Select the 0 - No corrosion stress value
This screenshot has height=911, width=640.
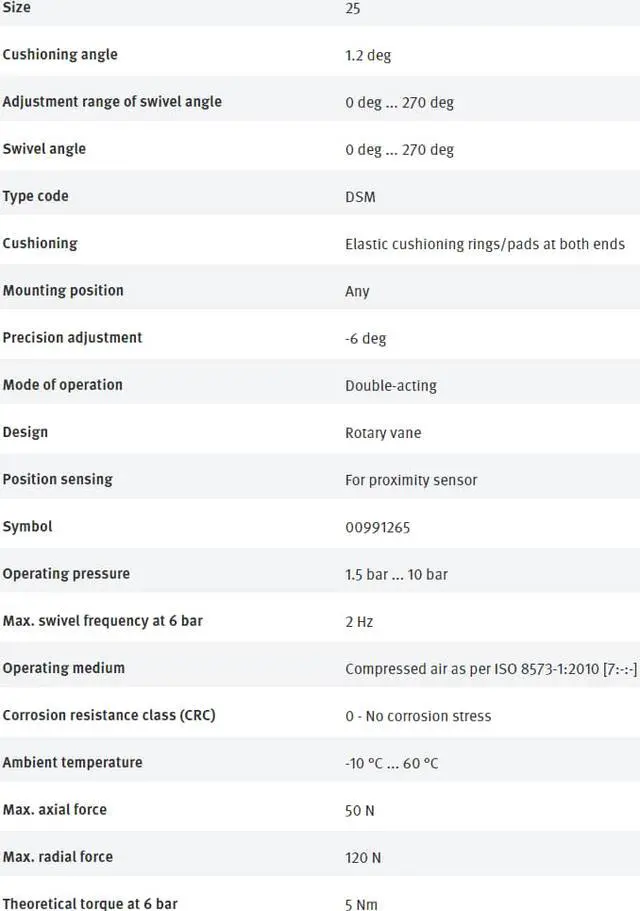418,716
